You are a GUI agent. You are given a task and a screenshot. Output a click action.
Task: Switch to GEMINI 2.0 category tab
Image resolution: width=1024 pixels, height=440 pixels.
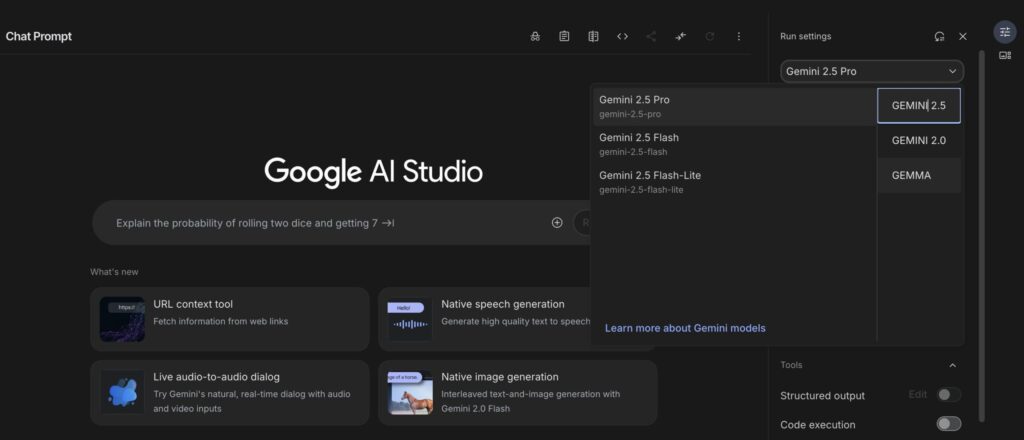tap(919, 140)
